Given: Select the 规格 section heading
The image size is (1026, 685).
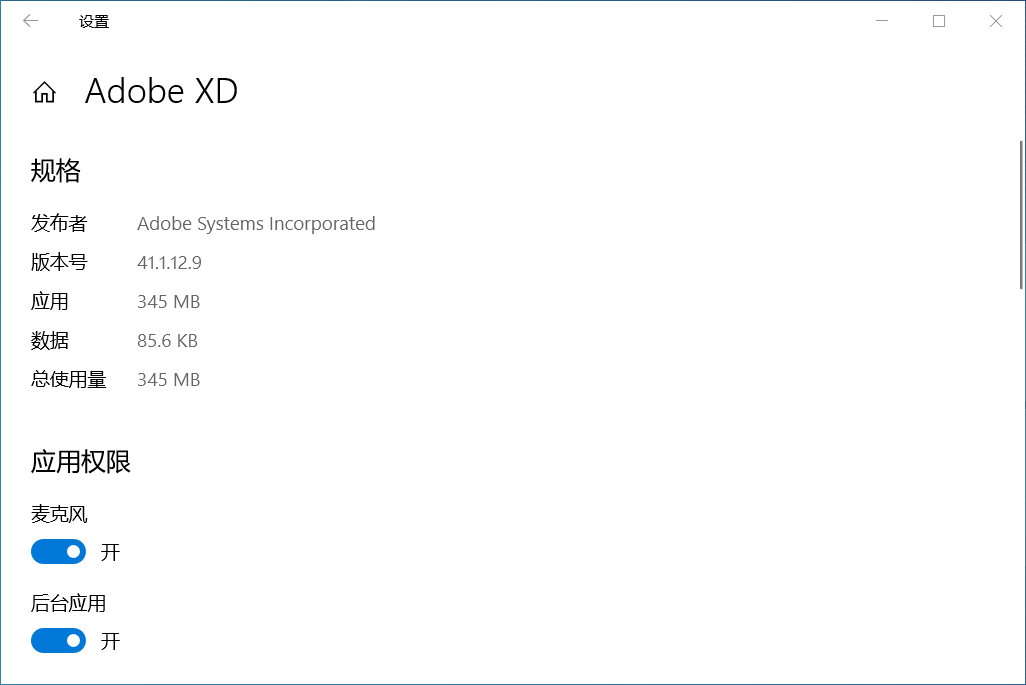Looking at the screenshot, I should click(x=56, y=171).
